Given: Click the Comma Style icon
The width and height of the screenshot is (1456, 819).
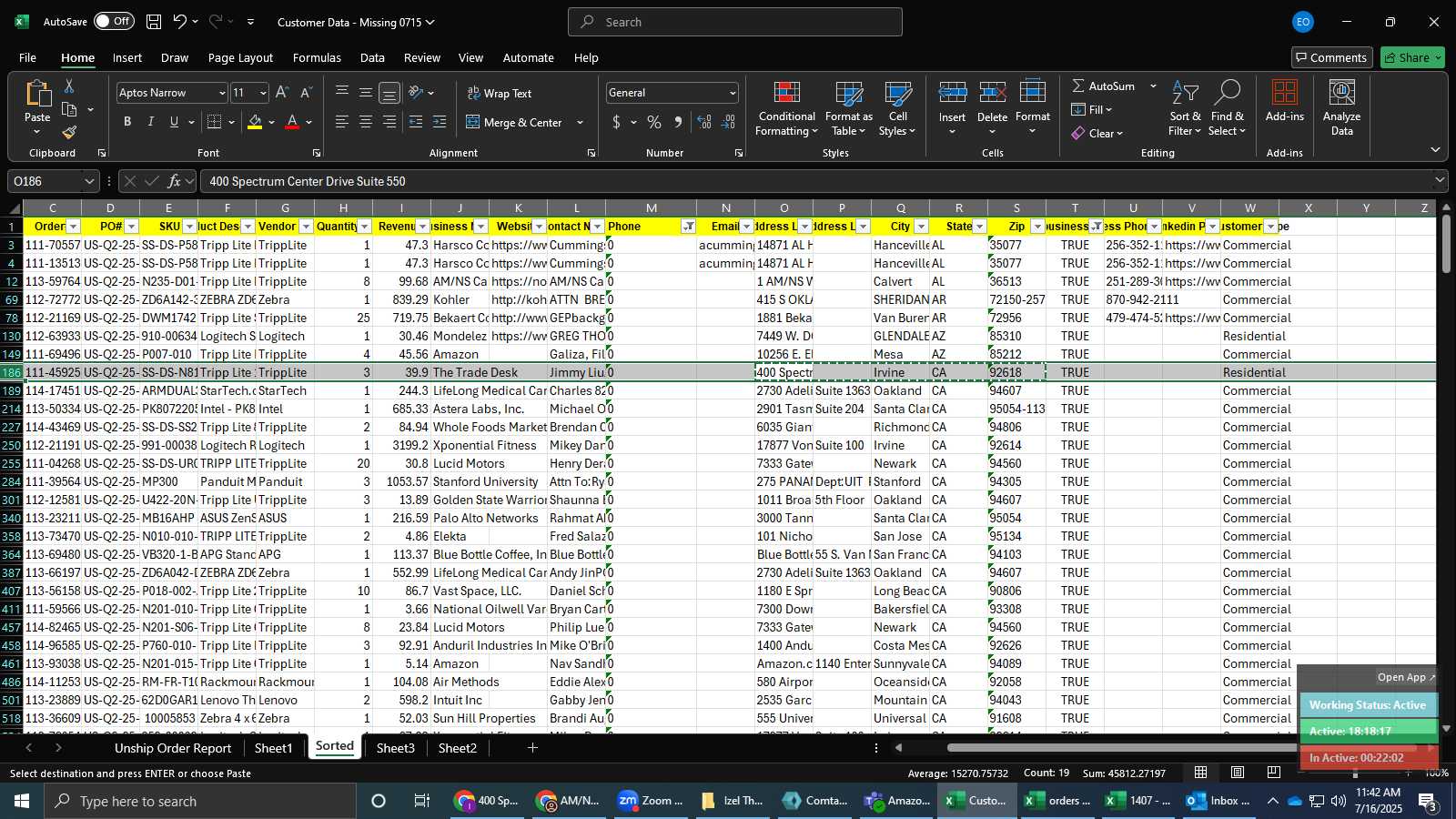Looking at the screenshot, I should 678,122.
